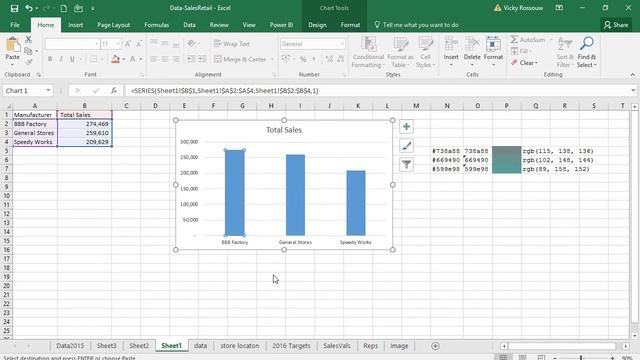Cut the selection with scissors icon
The height and width of the screenshot is (360, 640).
pos(28,40)
